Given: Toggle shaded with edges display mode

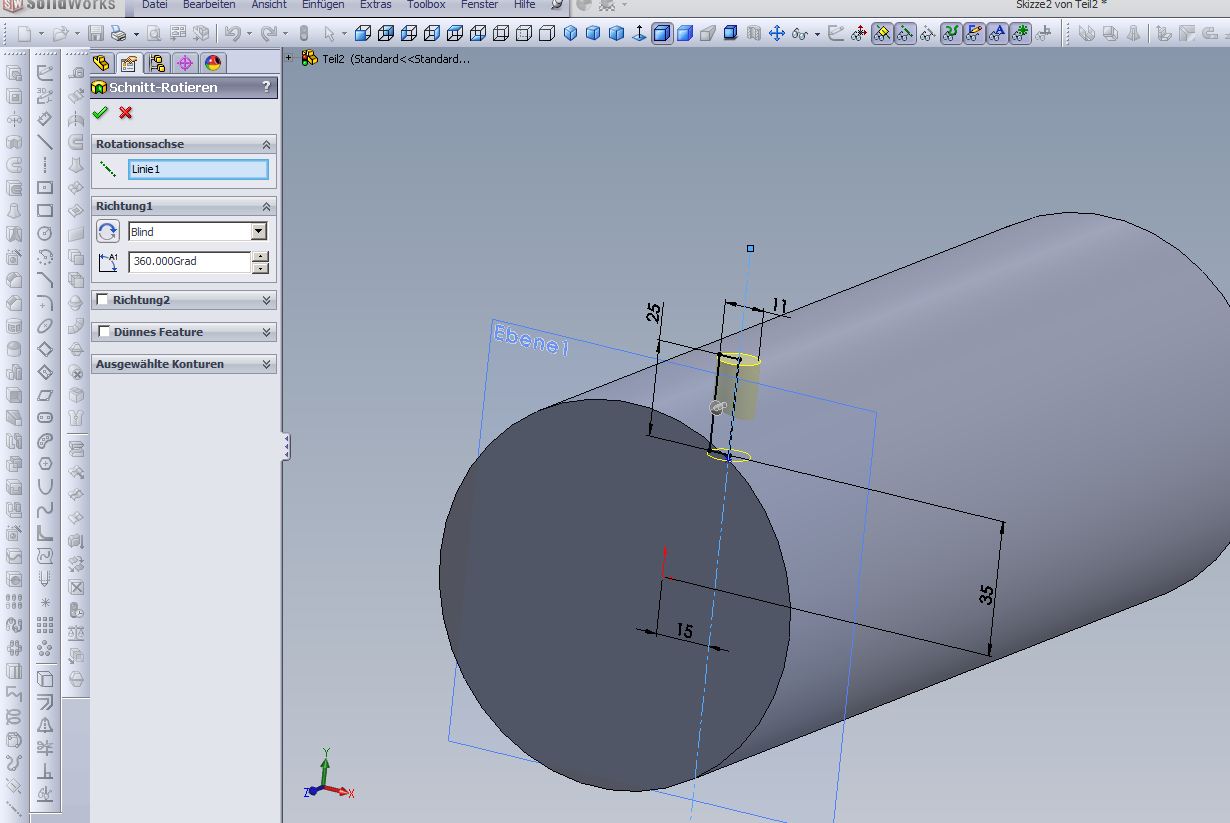Looking at the screenshot, I should (x=662, y=34).
